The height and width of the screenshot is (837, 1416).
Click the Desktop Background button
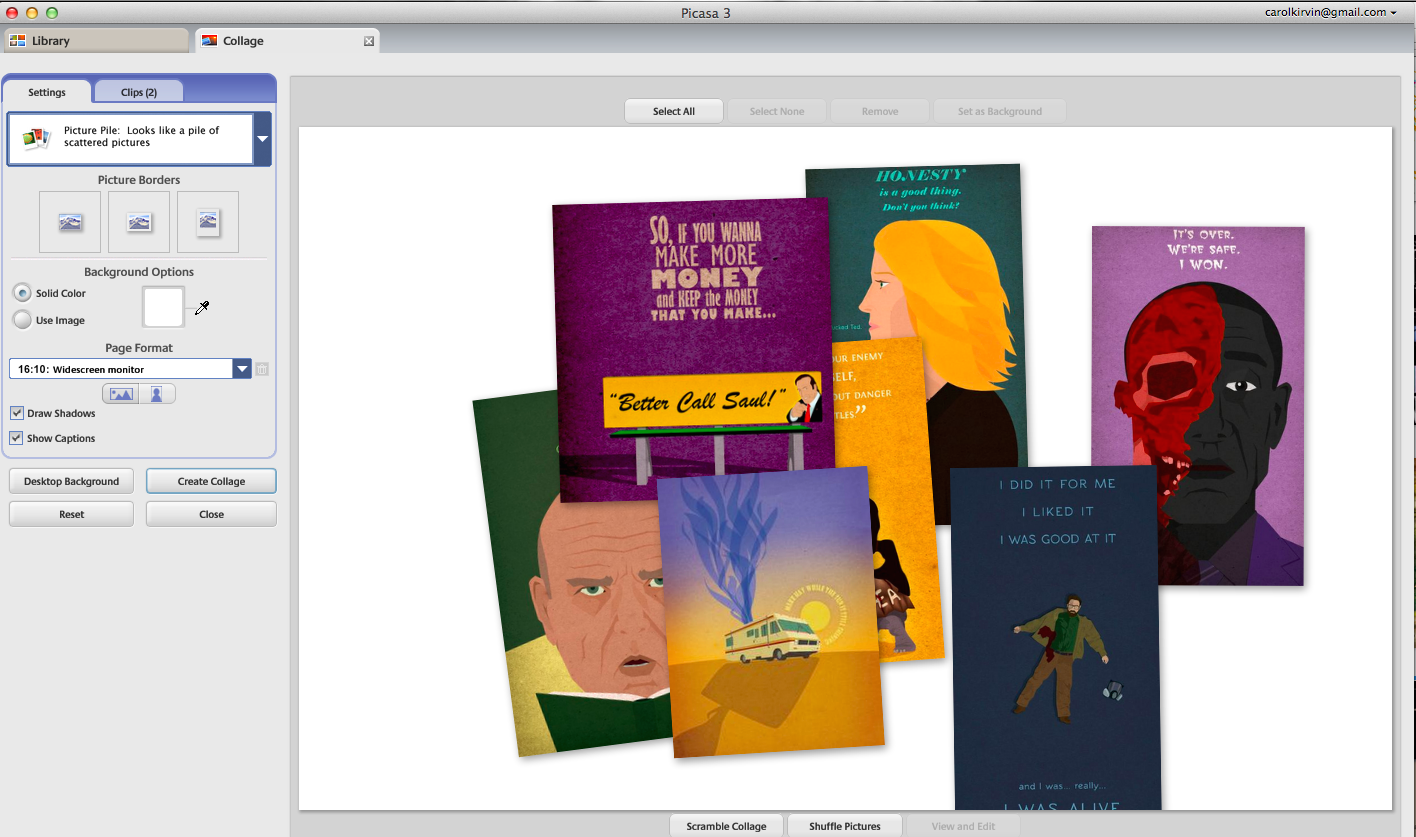[71, 481]
